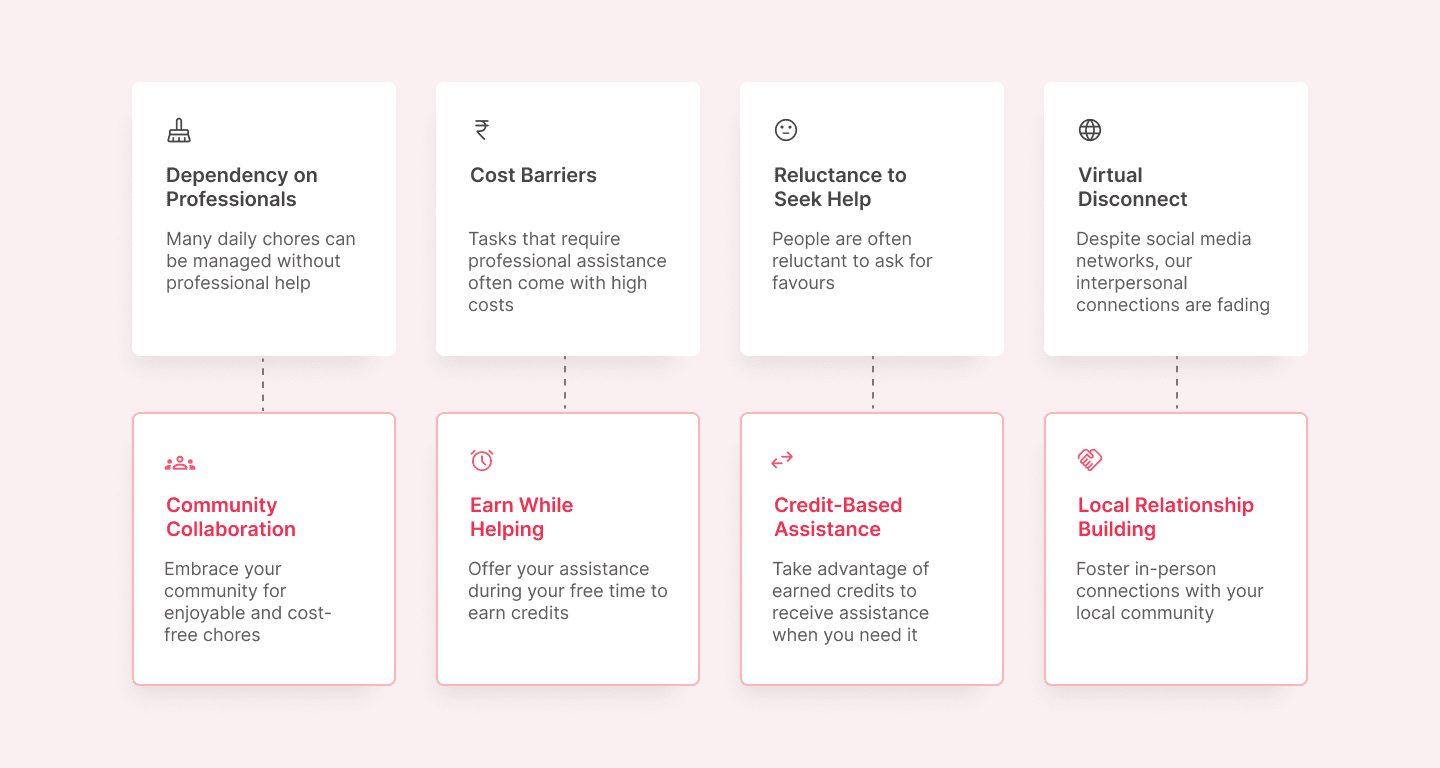
Task: Click the rupee icon above Cost Barriers
Action: point(482,130)
